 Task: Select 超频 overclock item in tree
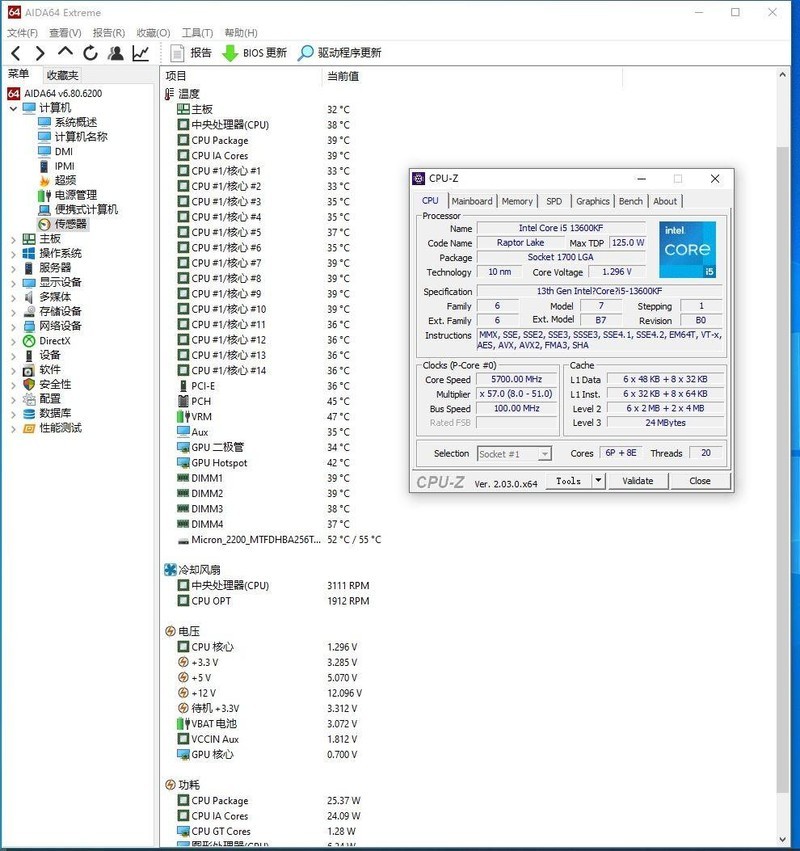click(66, 181)
